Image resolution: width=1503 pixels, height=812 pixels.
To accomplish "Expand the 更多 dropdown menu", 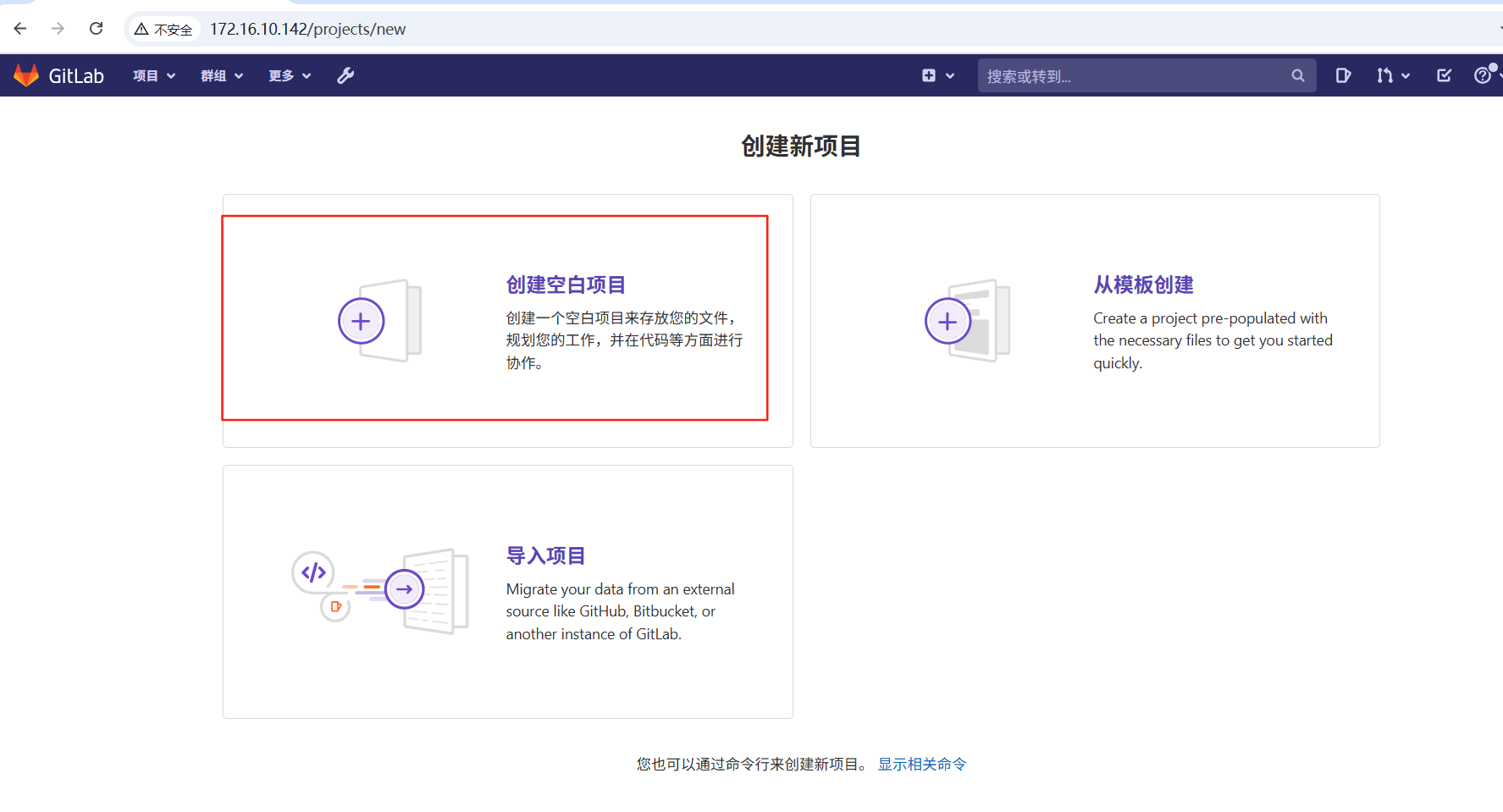I will coord(290,75).
